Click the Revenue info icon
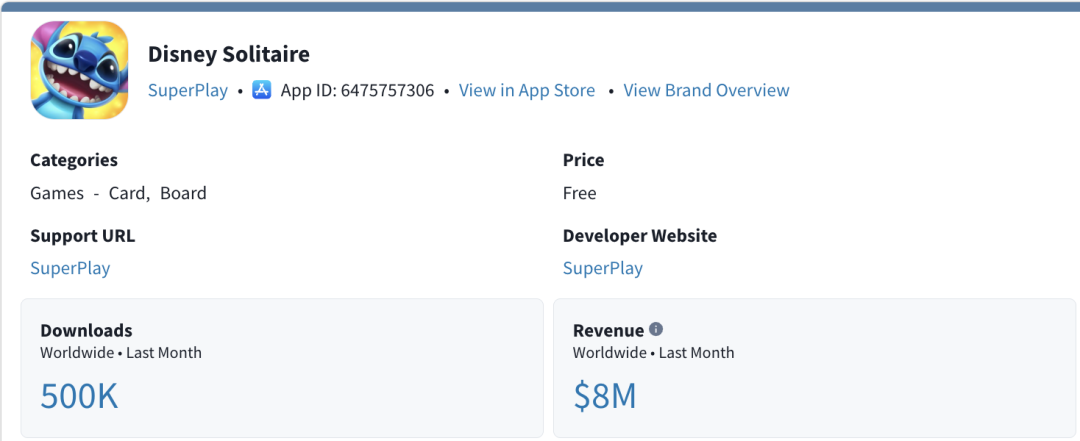 656,329
